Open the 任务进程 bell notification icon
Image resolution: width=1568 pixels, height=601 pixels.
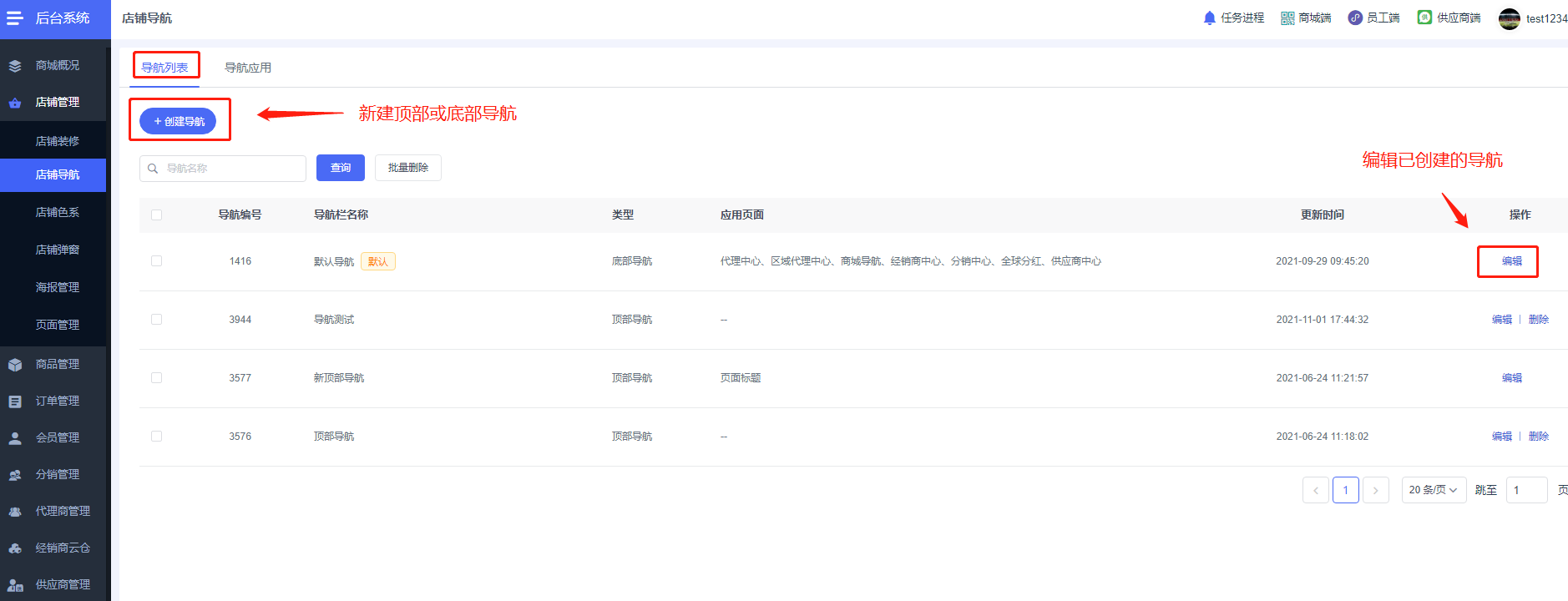coord(1209,18)
